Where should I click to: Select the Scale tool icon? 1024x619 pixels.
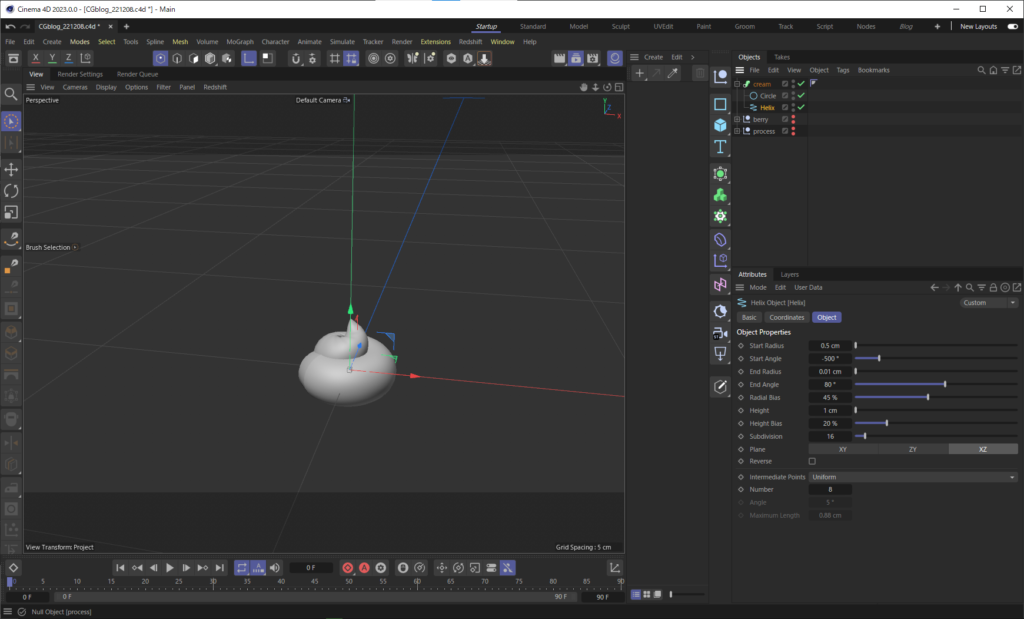coord(10,212)
